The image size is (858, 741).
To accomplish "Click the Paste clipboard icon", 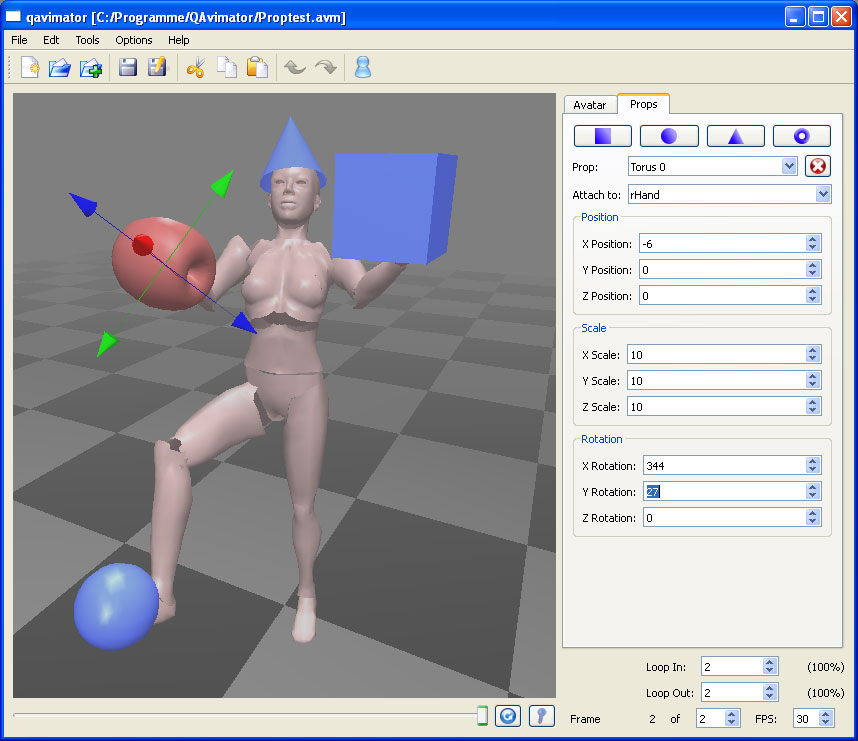I will pyautogui.click(x=257, y=68).
